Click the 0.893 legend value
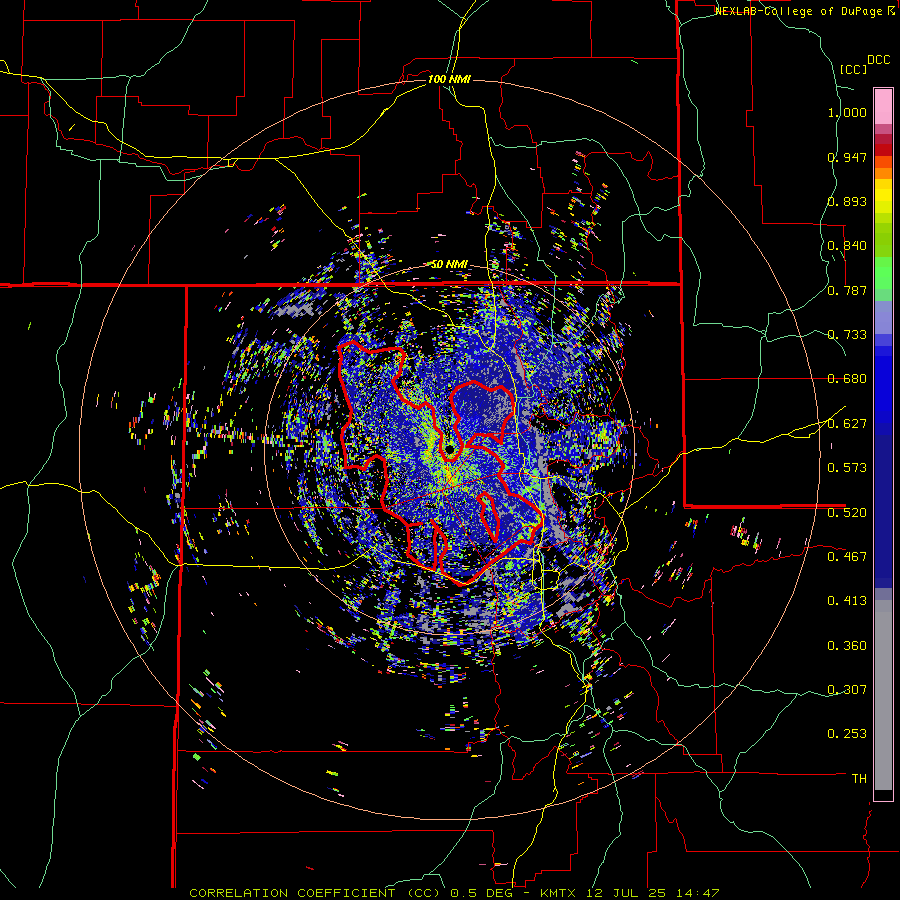This screenshot has height=900, width=900. (x=847, y=202)
